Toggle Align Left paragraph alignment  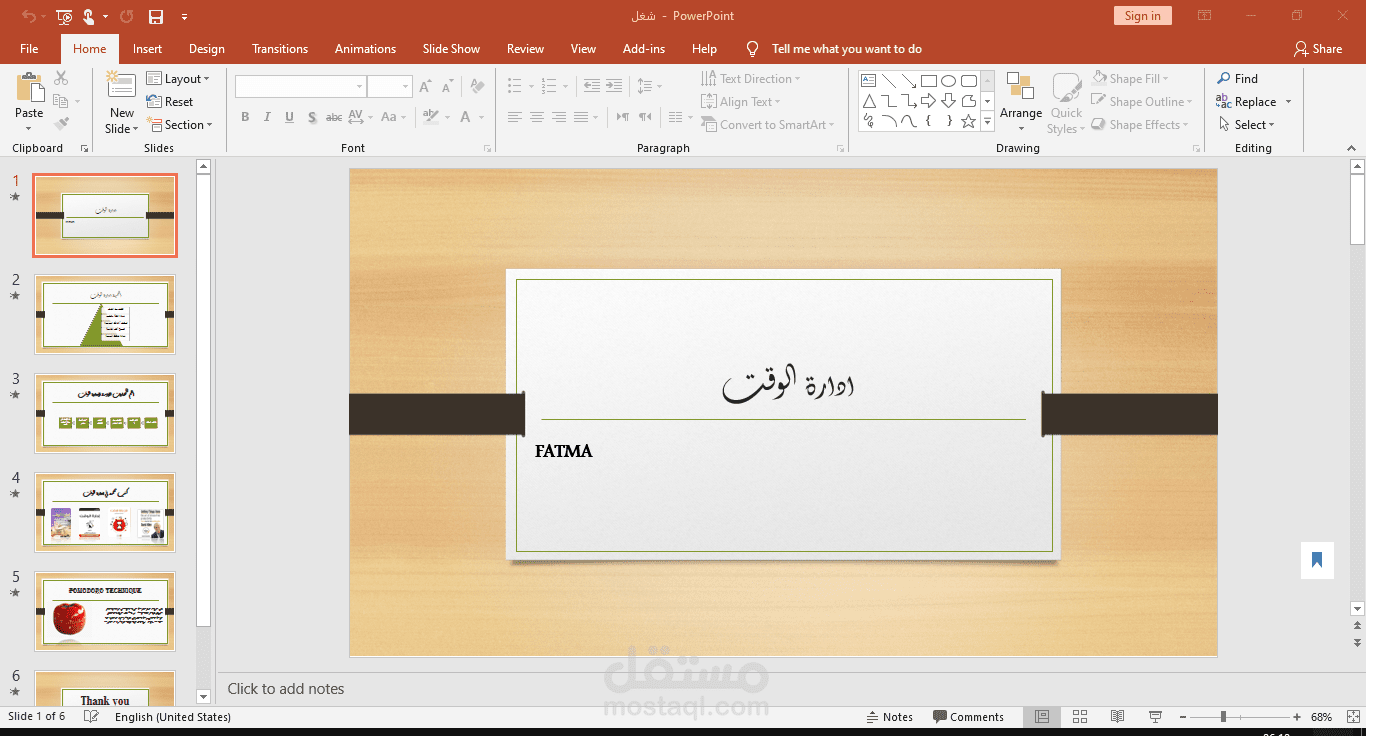pyautogui.click(x=515, y=117)
